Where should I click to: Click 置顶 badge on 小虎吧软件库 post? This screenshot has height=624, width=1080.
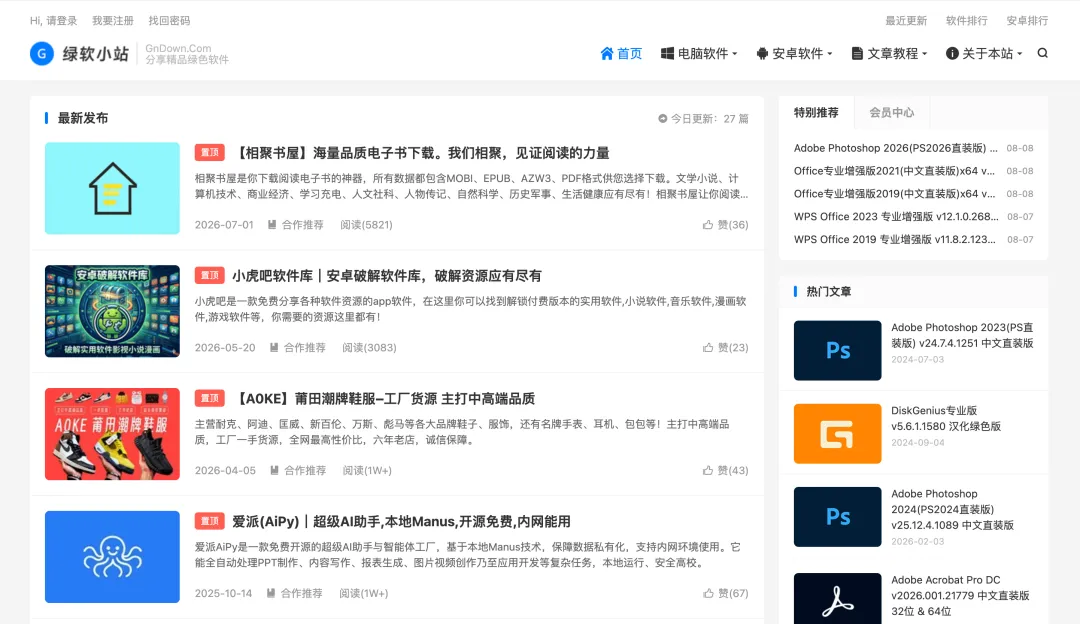209,275
